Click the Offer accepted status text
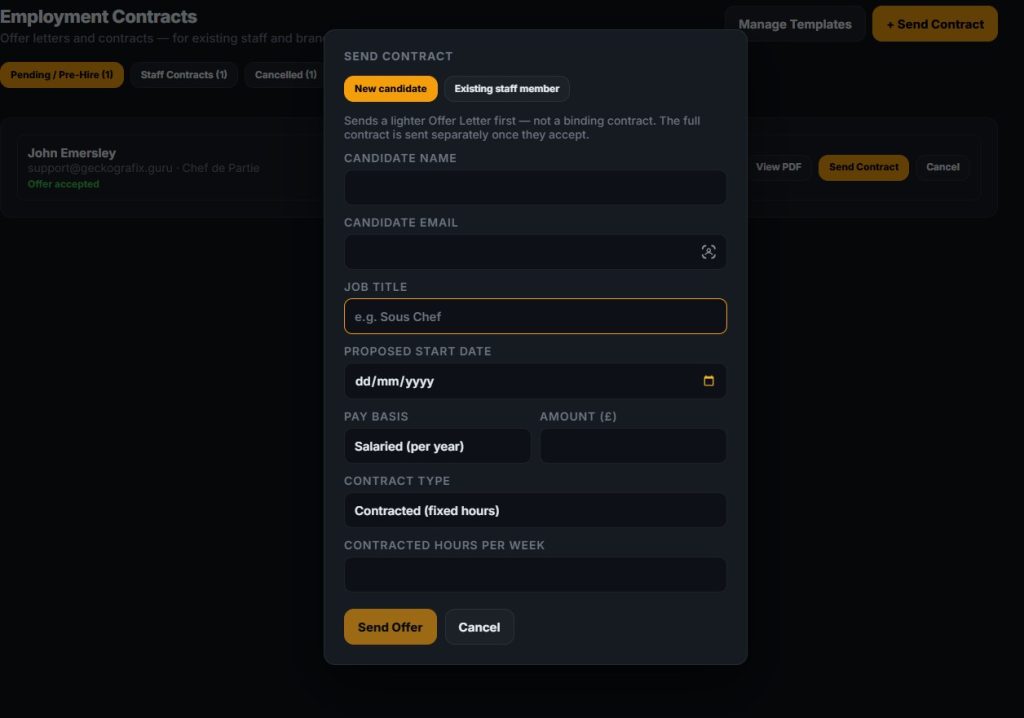Viewport: 1024px width, 718px height. tap(63, 184)
